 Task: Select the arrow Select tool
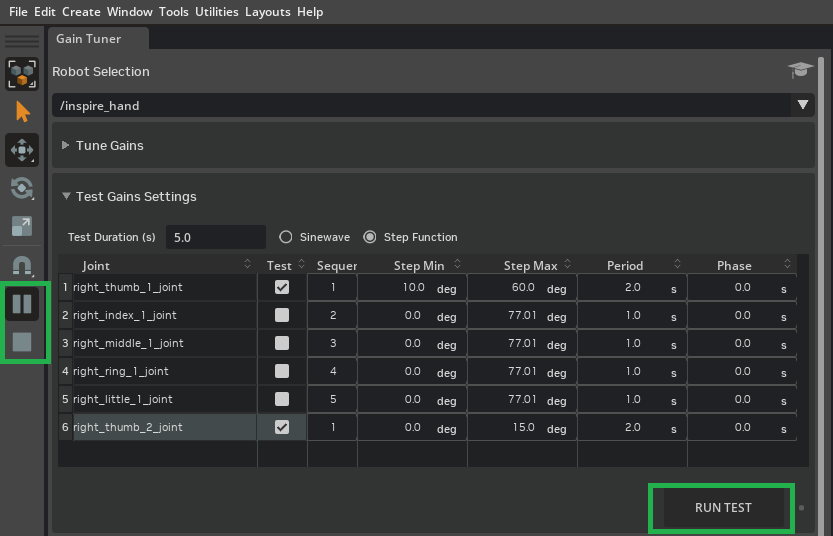22,111
